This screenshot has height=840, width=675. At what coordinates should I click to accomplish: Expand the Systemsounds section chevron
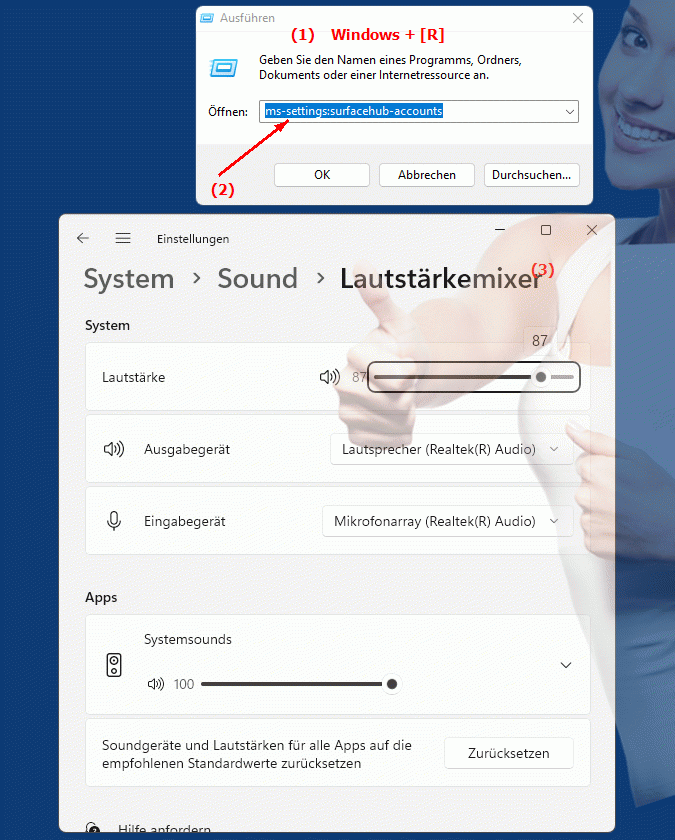pos(566,665)
